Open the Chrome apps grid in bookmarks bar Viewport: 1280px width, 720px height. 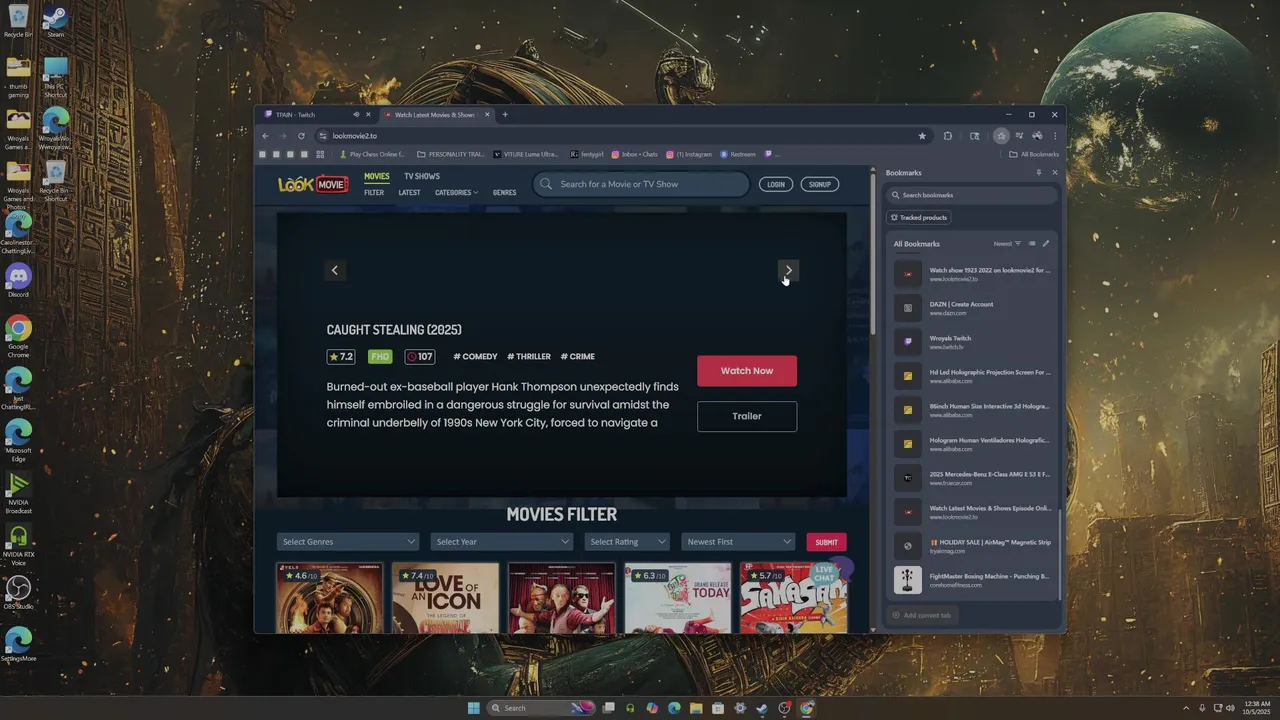[320, 154]
